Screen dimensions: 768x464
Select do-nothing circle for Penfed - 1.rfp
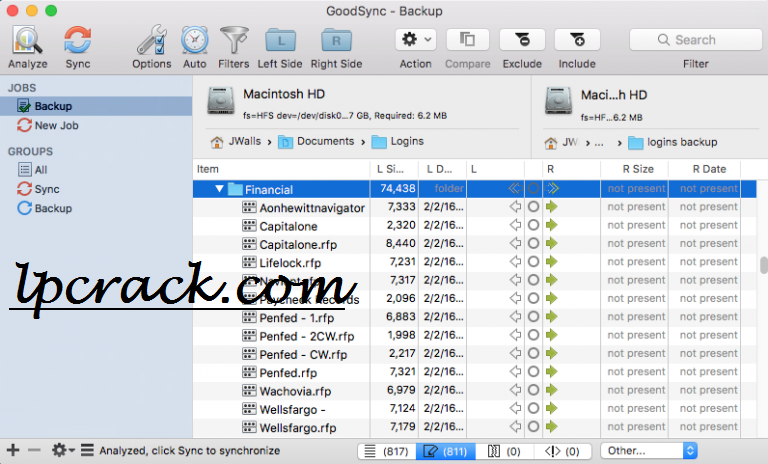coord(533,317)
